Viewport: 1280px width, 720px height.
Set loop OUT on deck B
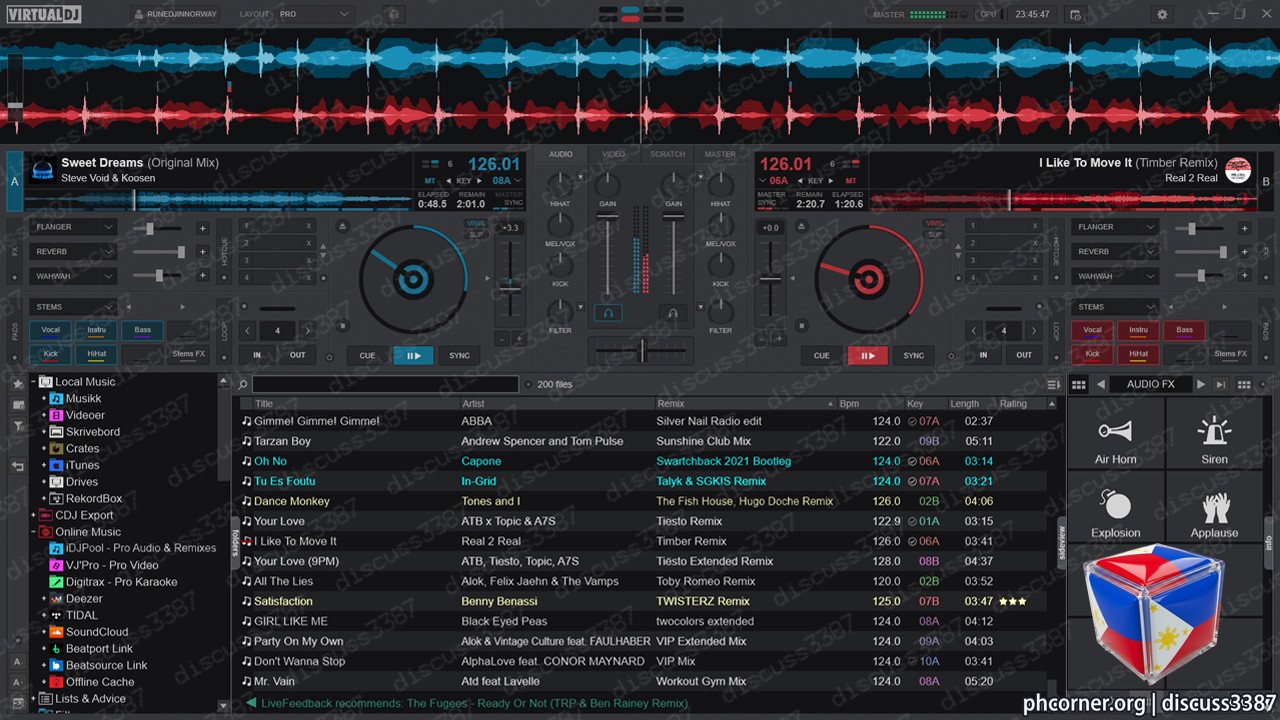click(1024, 355)
